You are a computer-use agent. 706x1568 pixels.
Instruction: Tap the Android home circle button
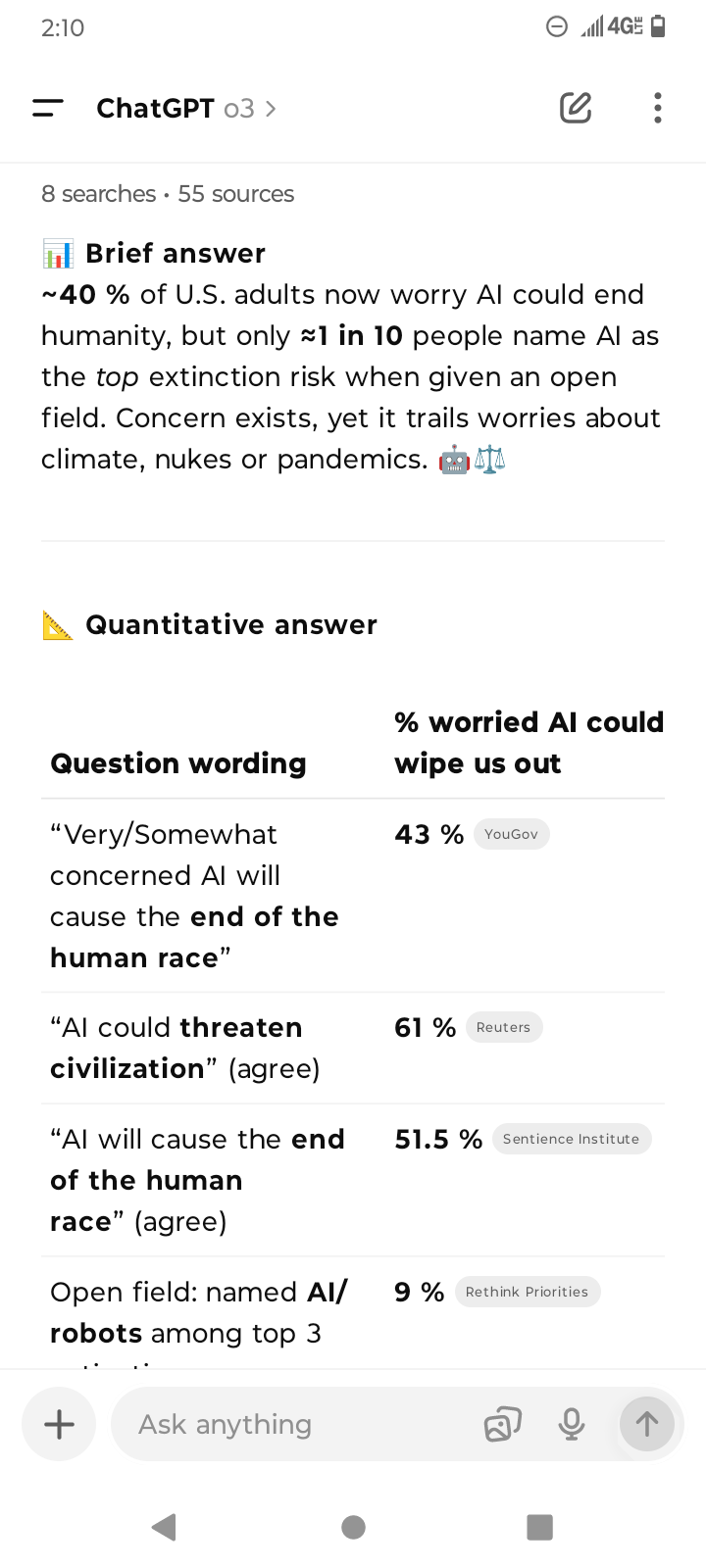pyautogui.click(x=353, y=1527)
